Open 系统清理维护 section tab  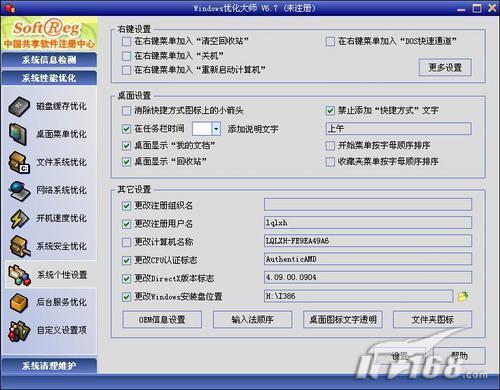tap(49, 366)
